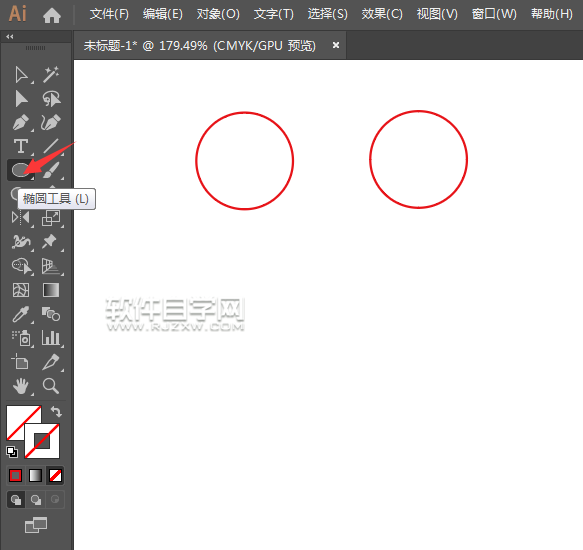Pick the Eyedropper tool
This screenshot has height=550, width=583.
(x=20, y=314)
